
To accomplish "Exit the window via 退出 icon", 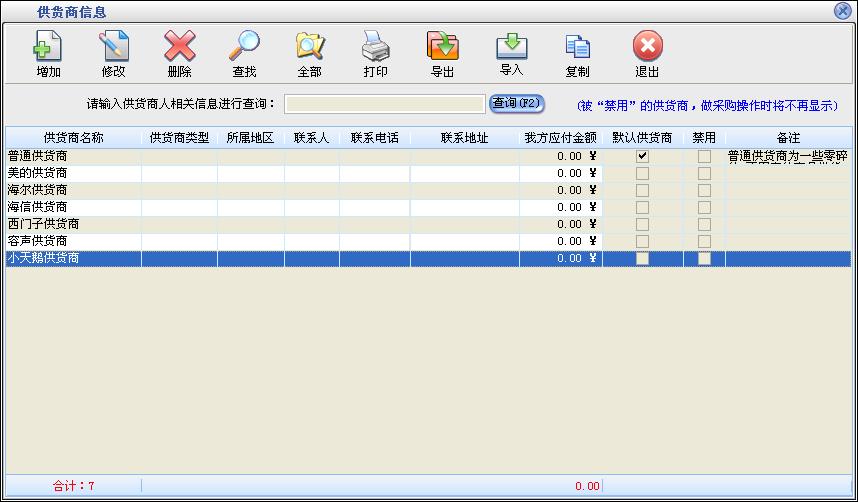I will pos(647,53).
